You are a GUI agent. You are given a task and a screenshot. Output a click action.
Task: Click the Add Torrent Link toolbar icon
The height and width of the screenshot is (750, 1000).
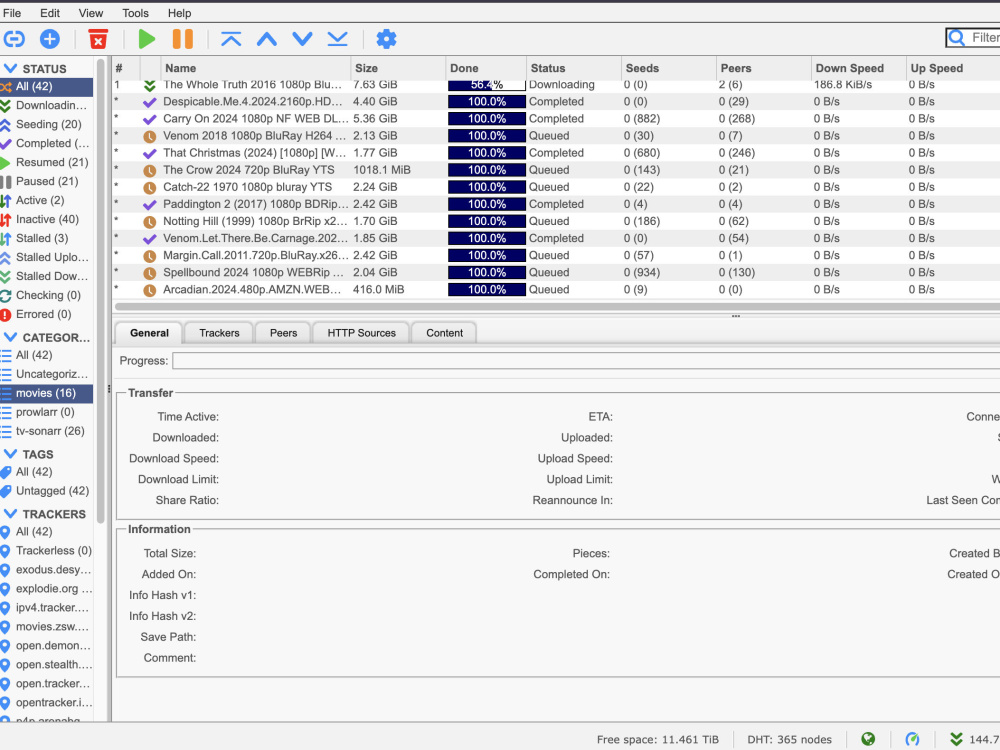(14, 39)
